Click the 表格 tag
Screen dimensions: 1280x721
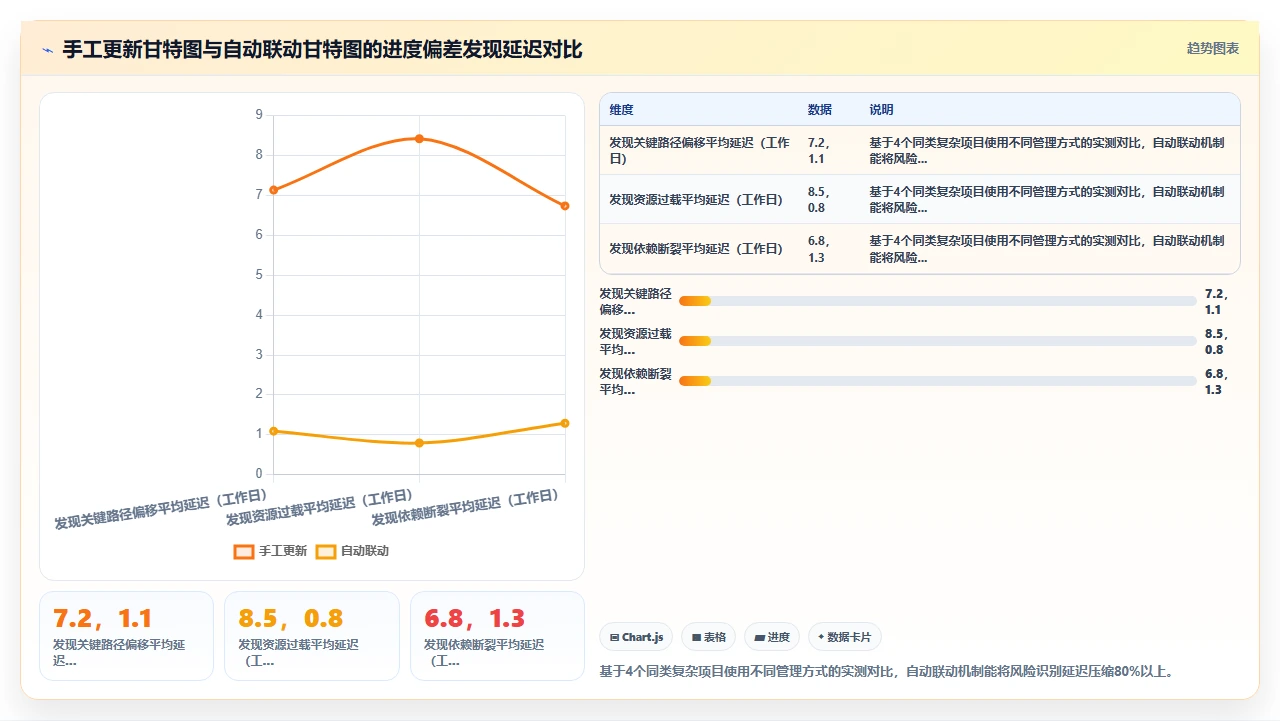(x=709, y=637)
